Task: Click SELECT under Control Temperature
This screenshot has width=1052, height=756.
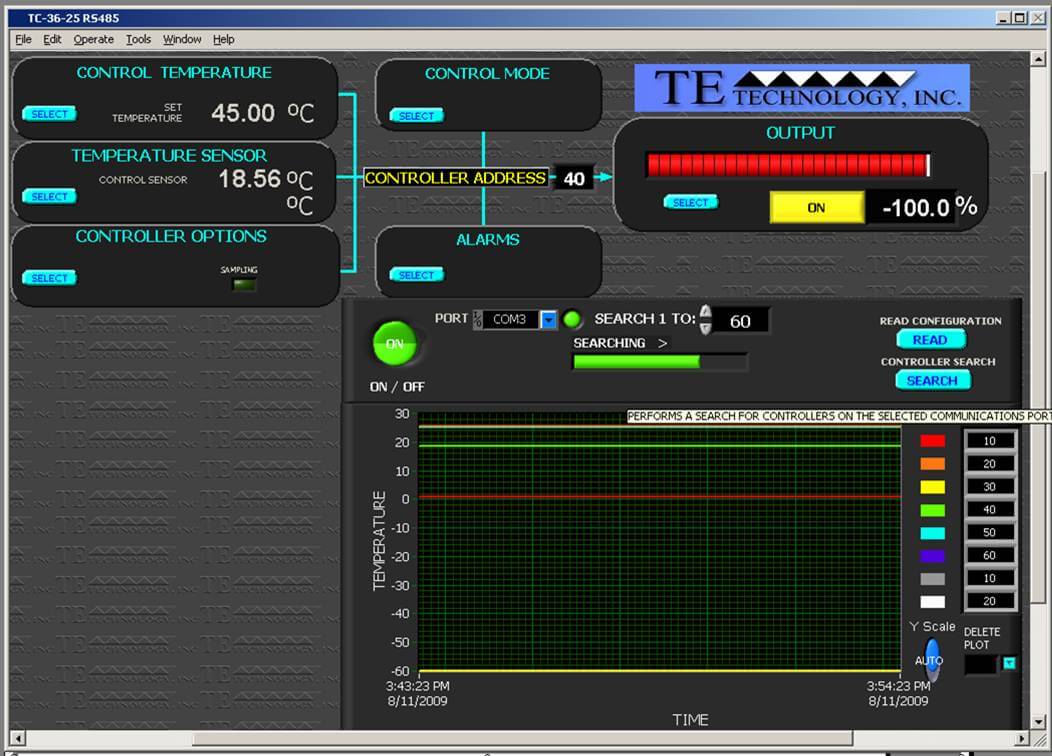Action: (x=49, y=114)
